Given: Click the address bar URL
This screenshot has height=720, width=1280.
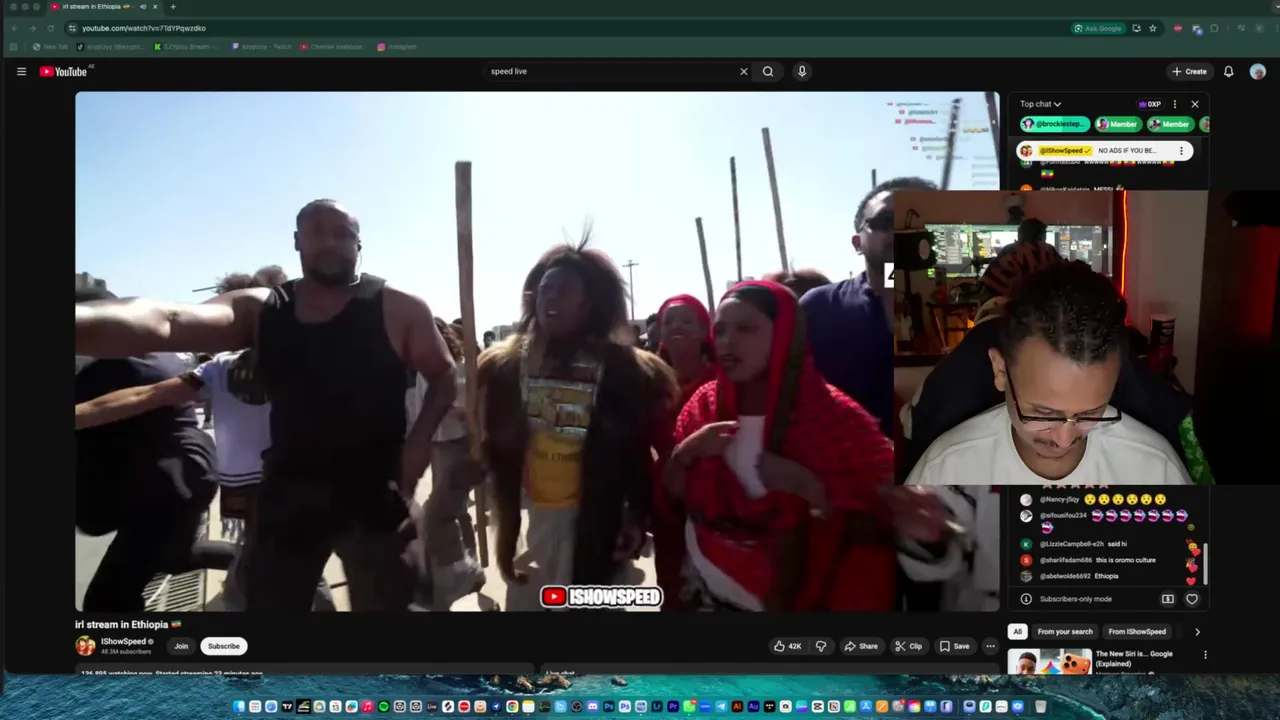Looking at the screenshot, I should 144,28.
